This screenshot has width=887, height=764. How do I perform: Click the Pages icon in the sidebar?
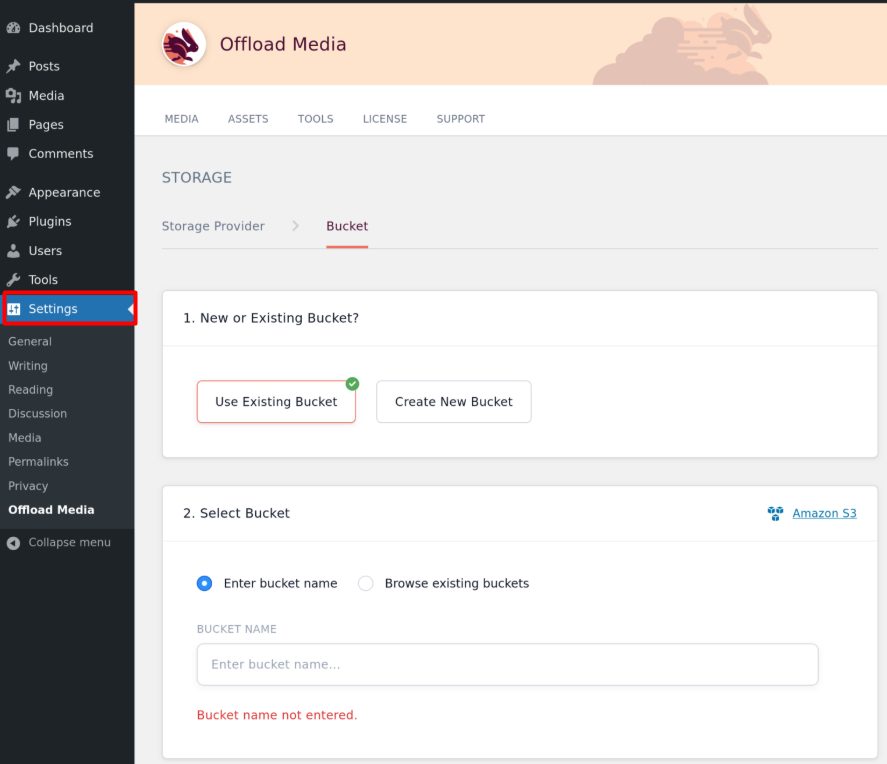coord(14,124)
